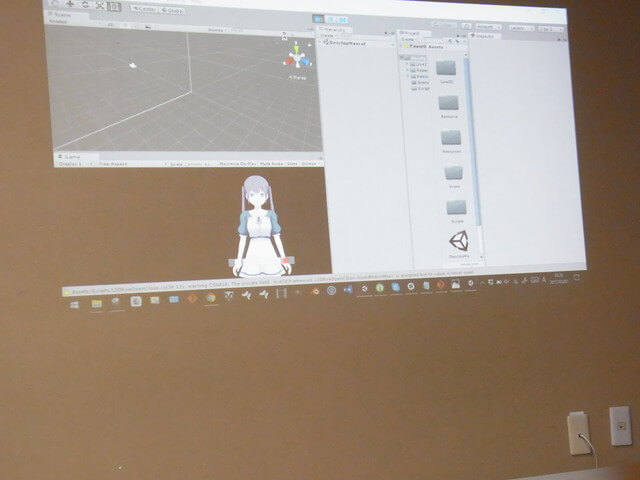640x480 pixels.
Task: Select the Rotate tool in Unity toolbar
Action: tap(85, 4)
